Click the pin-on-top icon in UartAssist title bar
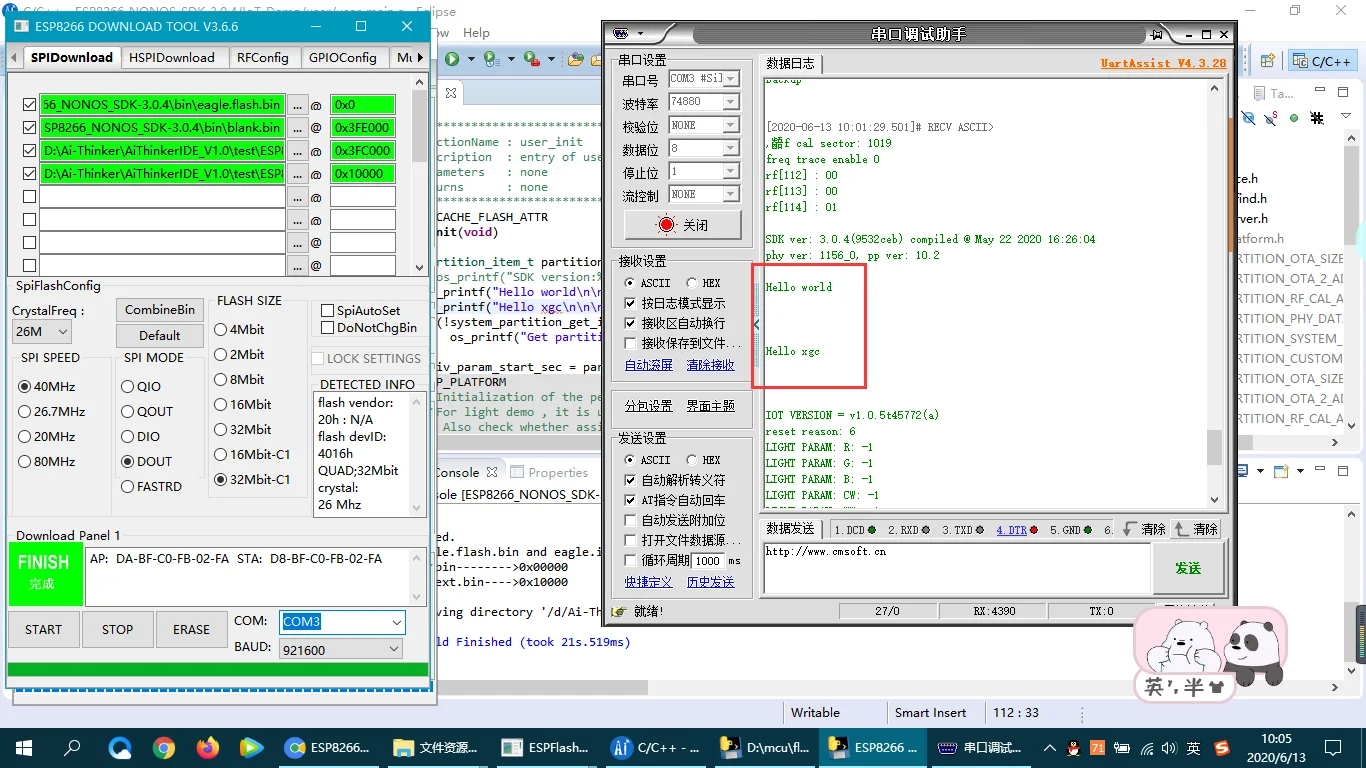The height and width of the screenshot is (768, 1366). [1156, 33]
